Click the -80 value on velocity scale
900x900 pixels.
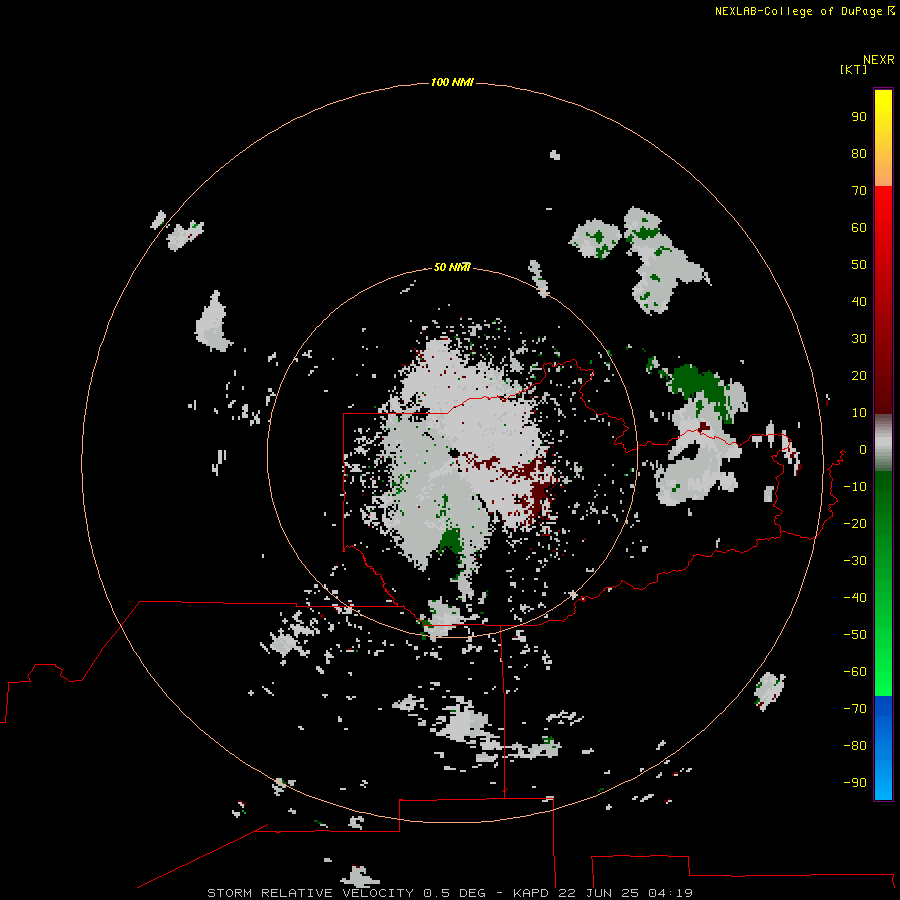(x=855, y=746)
